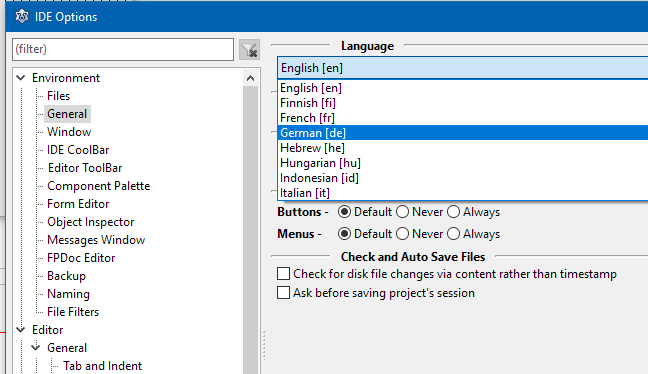Open the FPDoc Editor settings page
This screenshot has width=648, height=374.
coord(81,258)
